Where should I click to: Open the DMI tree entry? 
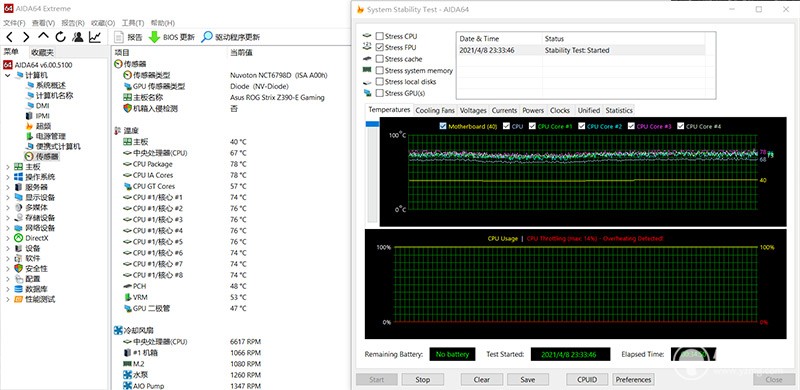tap(42, 106)
